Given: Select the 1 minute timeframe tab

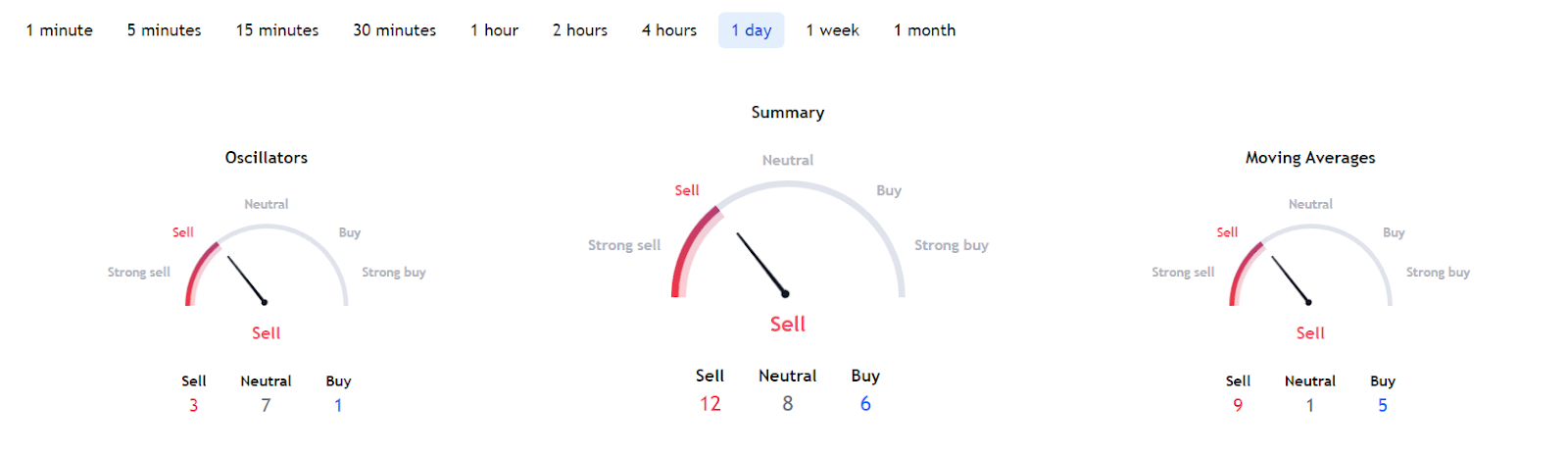Looking at the screenshot, I should (x=60, y=30).
